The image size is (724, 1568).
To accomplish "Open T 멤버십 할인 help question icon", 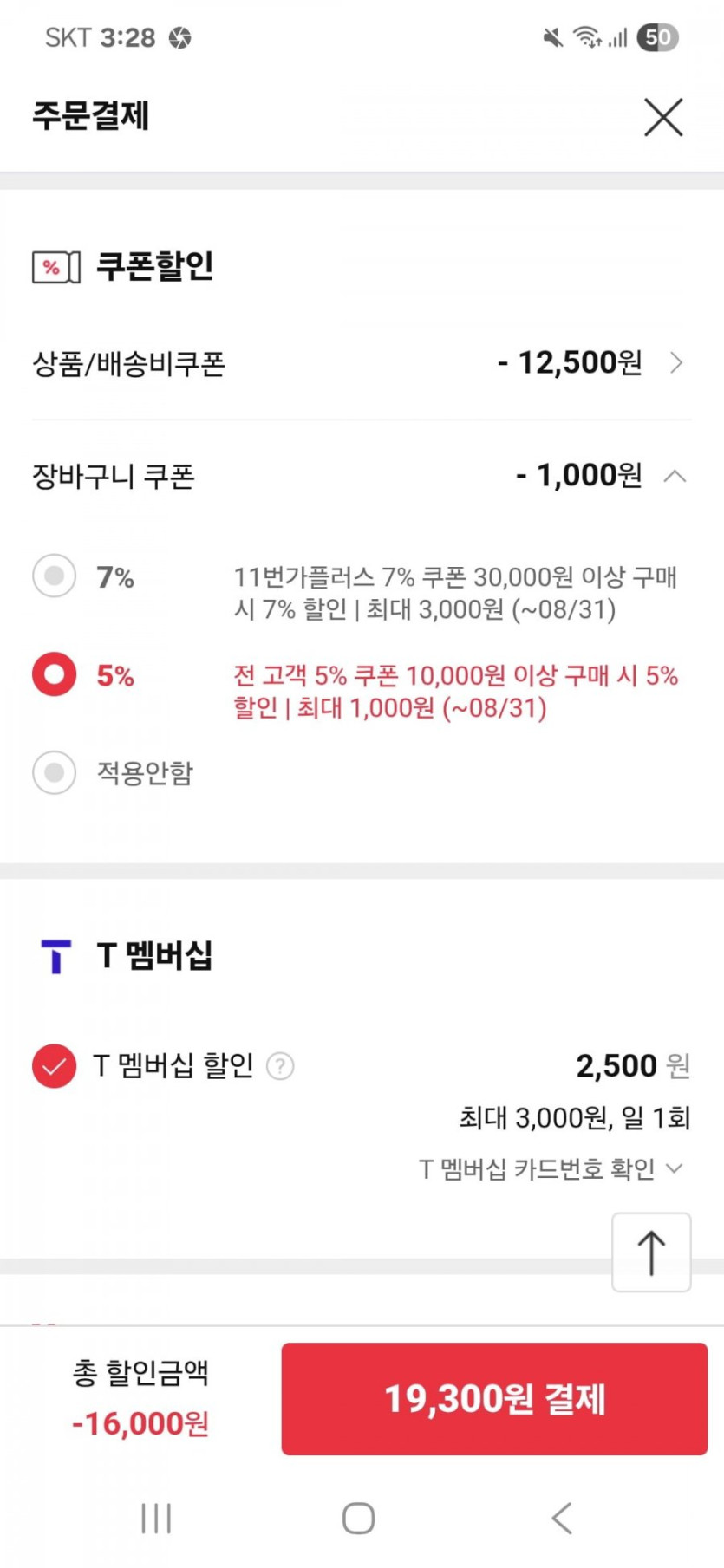I will (280, 1066).
